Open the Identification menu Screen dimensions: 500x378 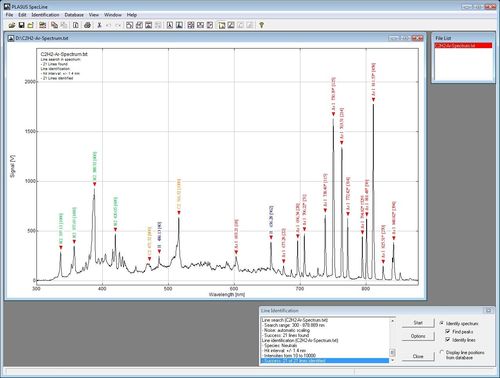45,15
